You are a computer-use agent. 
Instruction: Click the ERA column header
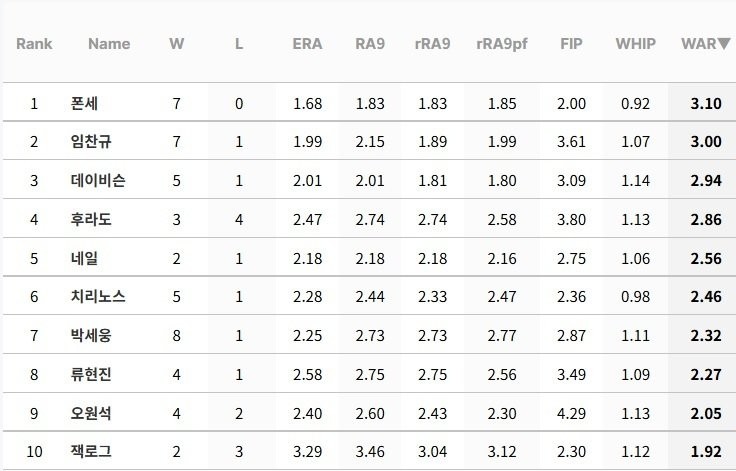point(307,44)
